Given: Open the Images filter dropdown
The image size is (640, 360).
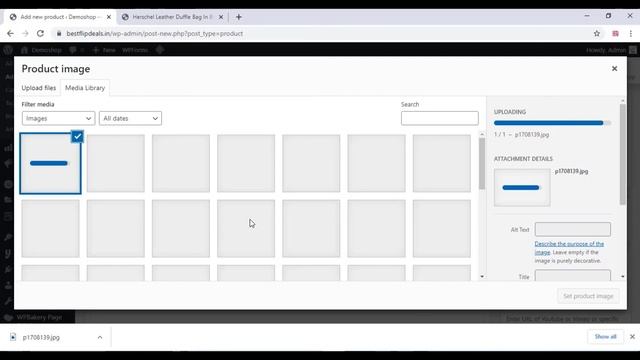Looking at the screenshot, I should [58, 118].
